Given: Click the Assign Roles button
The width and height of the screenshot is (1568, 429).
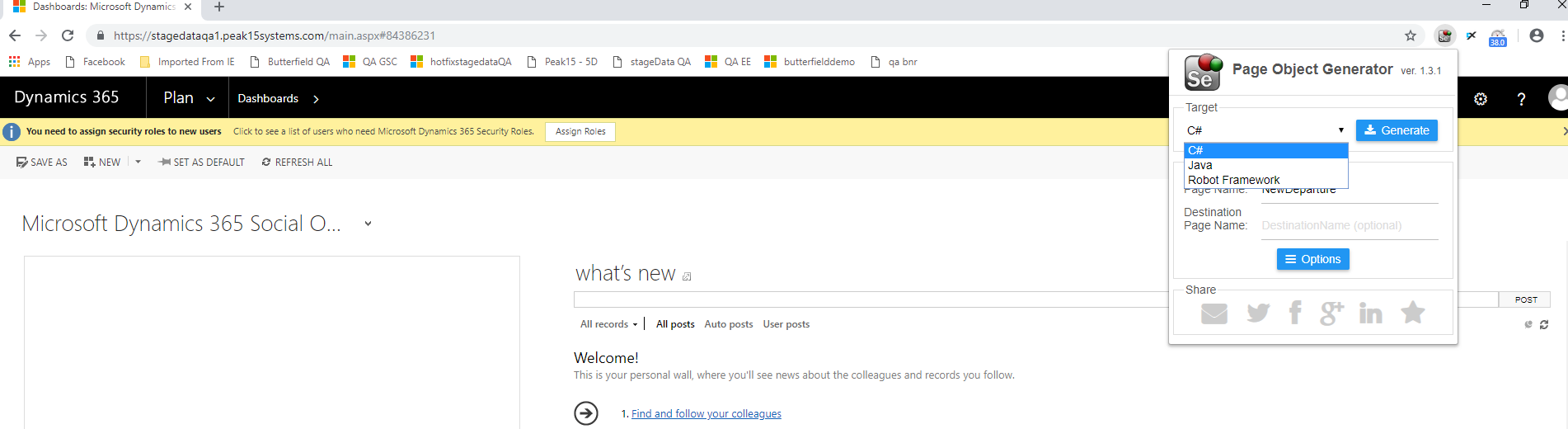Looking at the screenshot, I should (580, 131).
